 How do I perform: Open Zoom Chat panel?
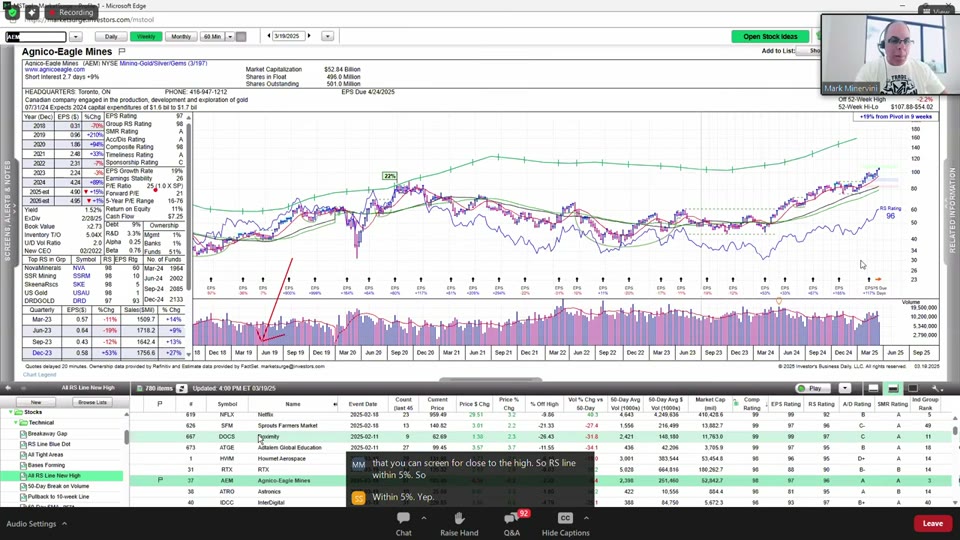point(403,524)
